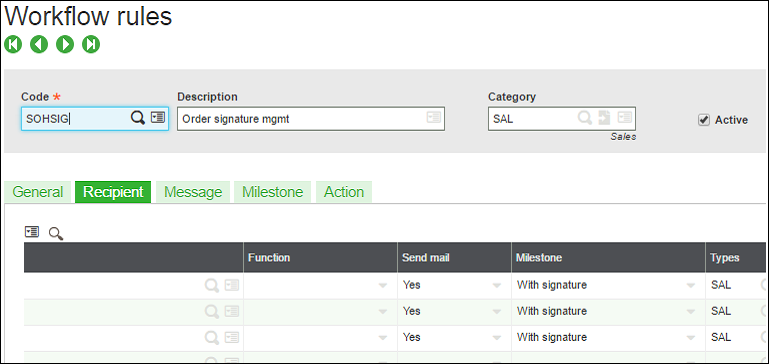The width and height of the screenshot is (770, 364).
Task: Click the third row recipient card icon
Action: pyautogui.click(x=232, y=337)
